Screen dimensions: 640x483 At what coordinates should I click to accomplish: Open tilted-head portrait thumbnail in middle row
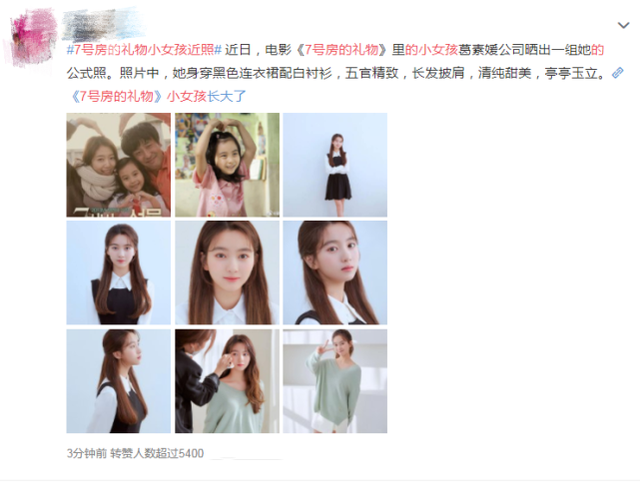pyautogui.click(x=335, y=273)
